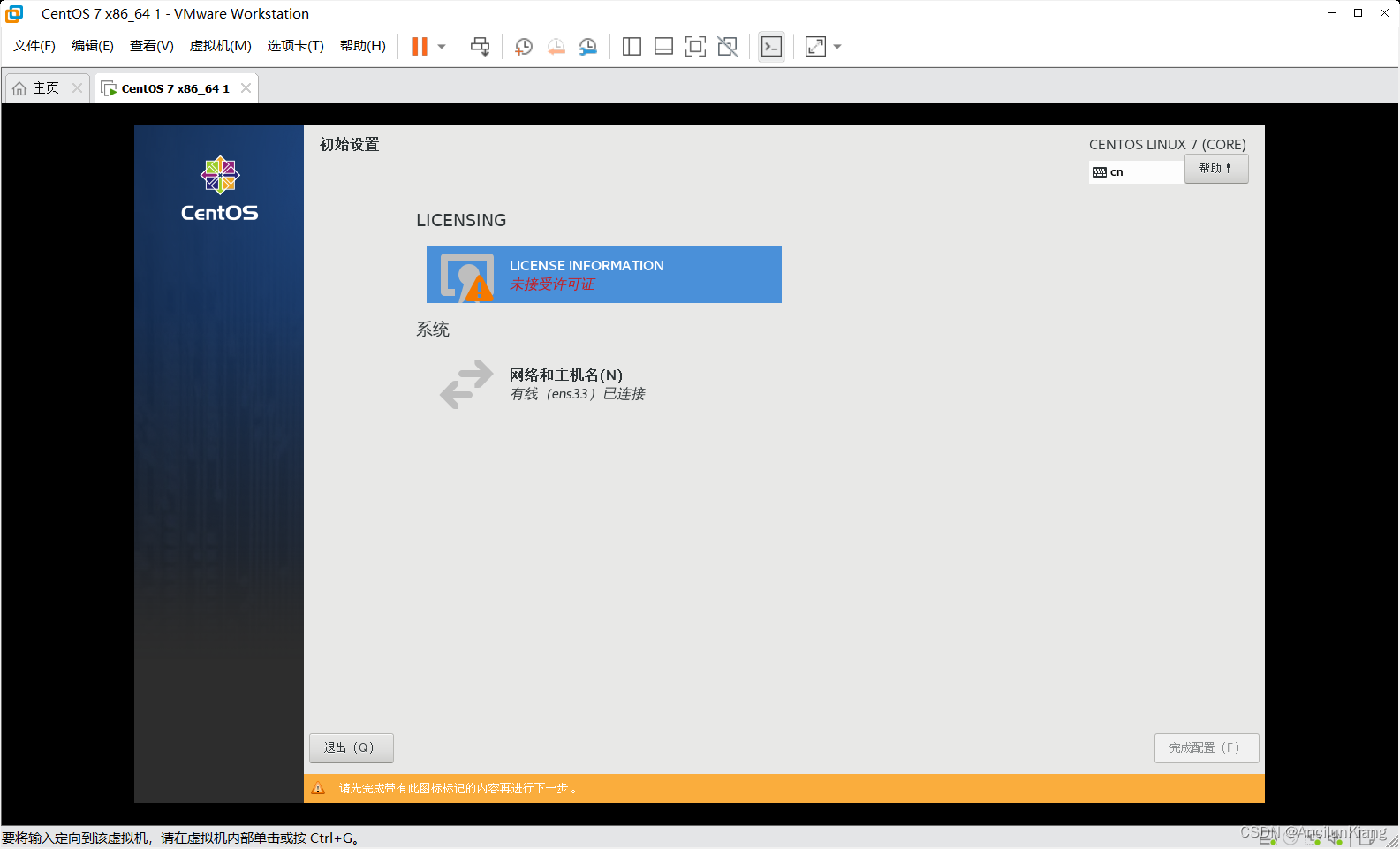Viewport: 1400px width, 849px height.
Task: Click the warning triangle in orange bar
Action: click(319, 789)
